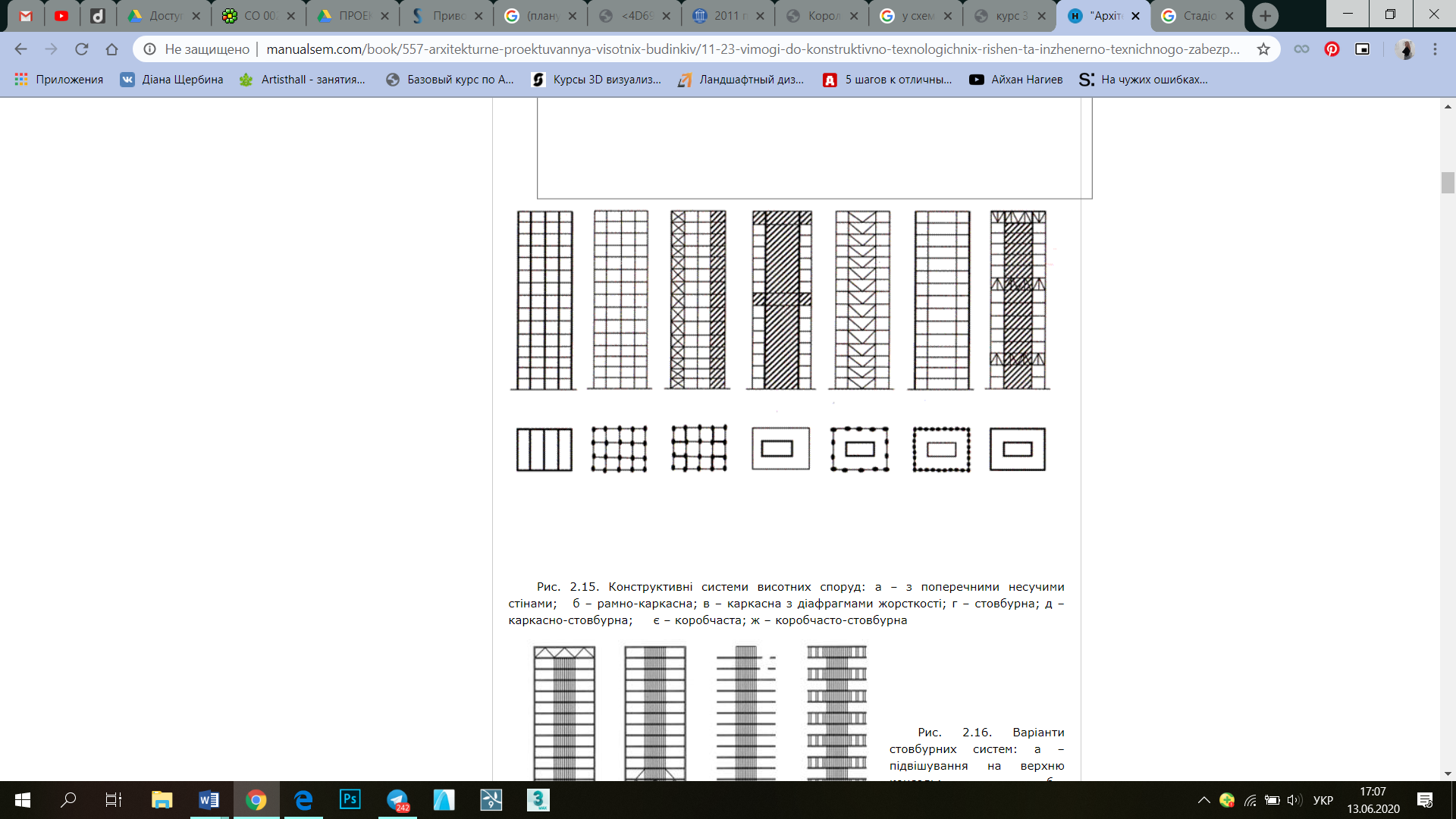Show hidden system tray icons
Image resolution: width=1456 pixels, height=819 pixels.
click(x=1203, y=800)
